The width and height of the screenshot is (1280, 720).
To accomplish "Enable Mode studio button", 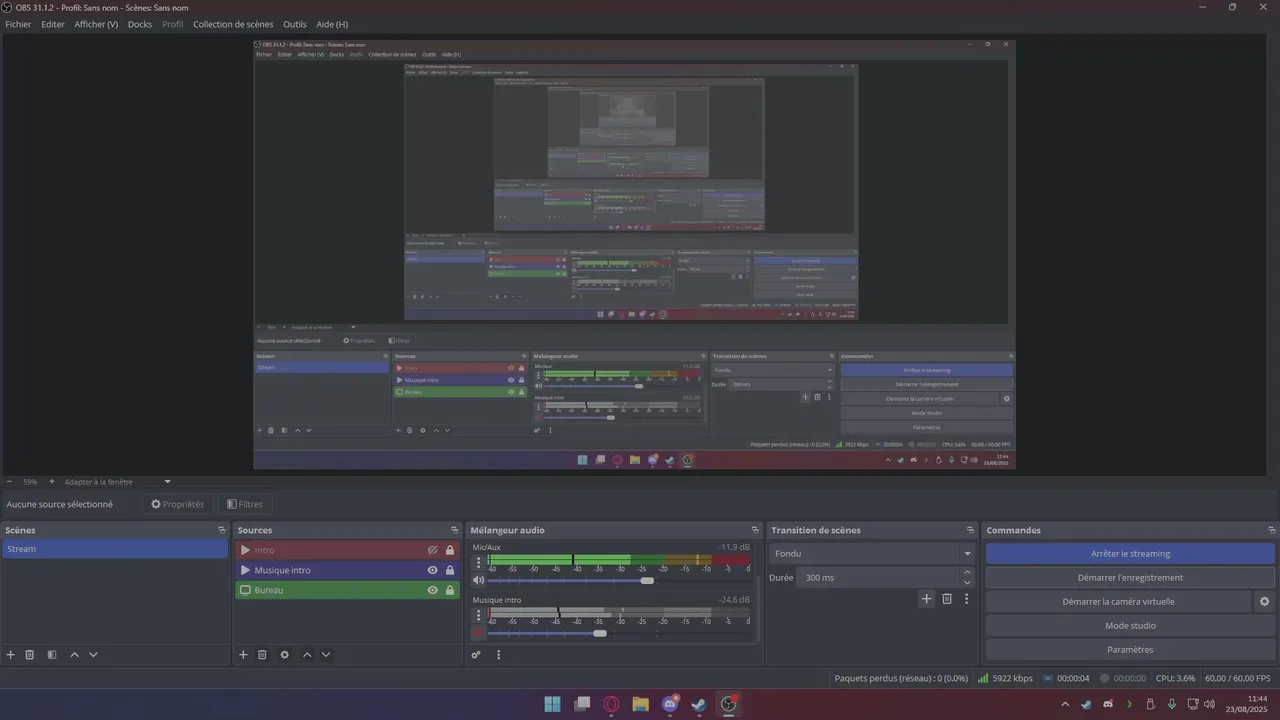I will [x=1130, y=626].
